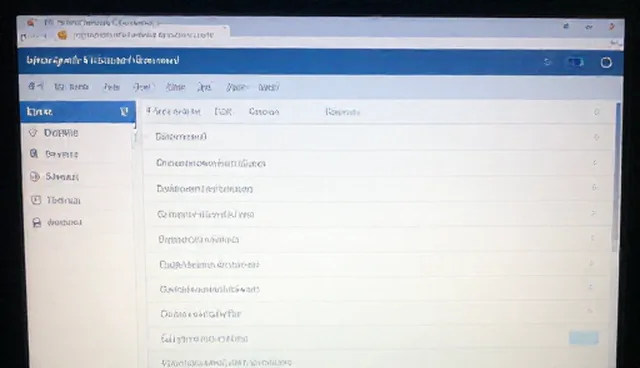The width and height of the screenshot is (640, 368).
Task: Click the light blue button near the list bottom
Action: (x=584, y=338)
